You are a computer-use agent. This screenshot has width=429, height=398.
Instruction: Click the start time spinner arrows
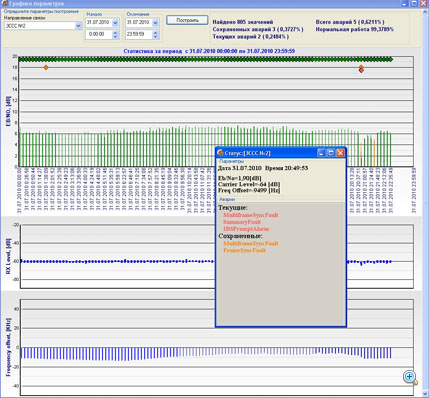(x=115, y=34)
